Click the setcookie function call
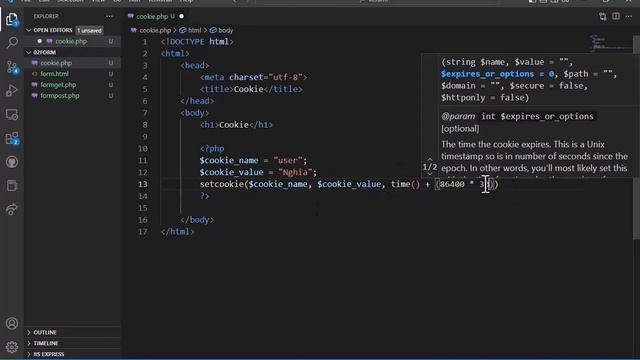The height and width of the screenshot is (360, 640). (x=222, y=184)
